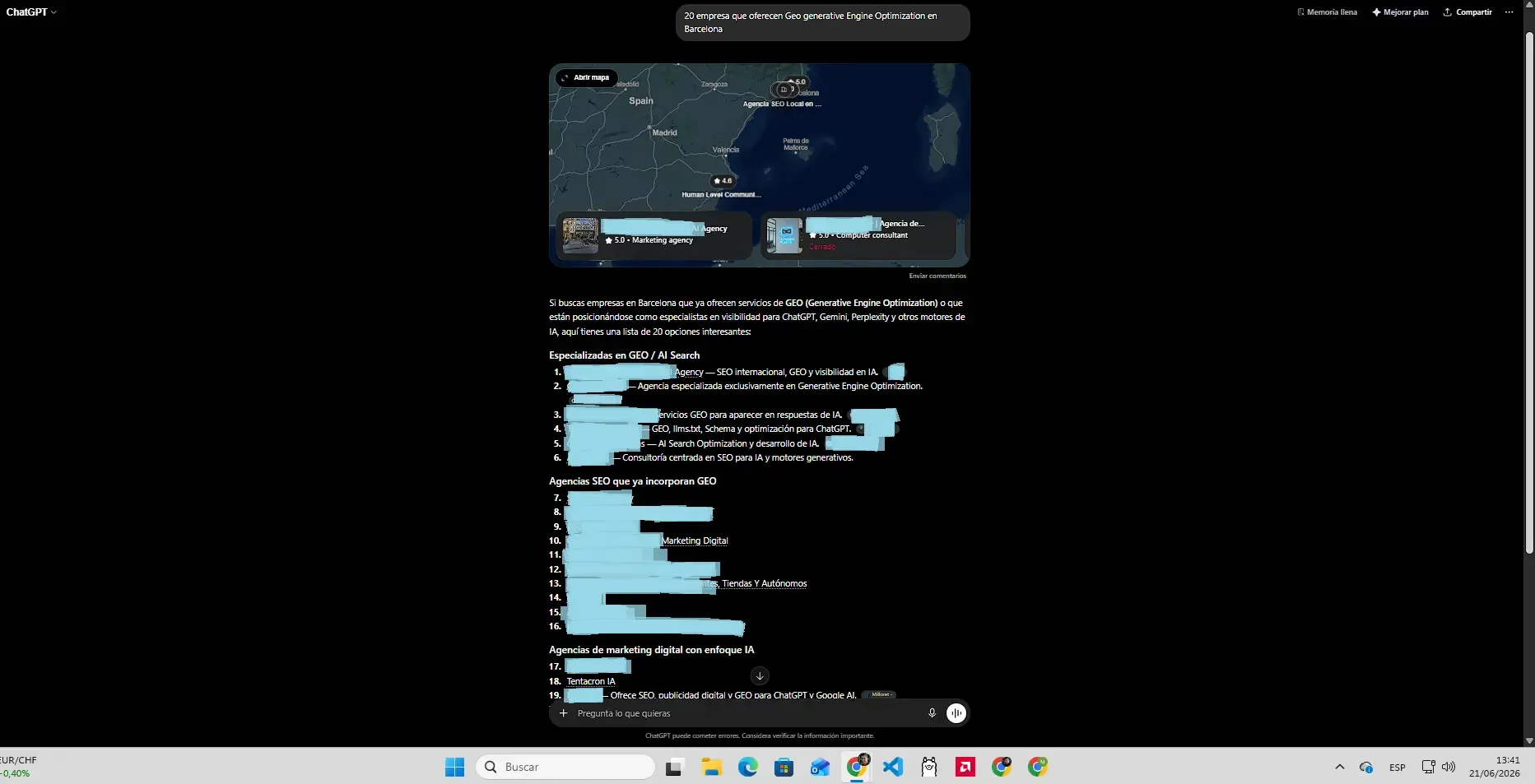This screenshot has height=784, width=1535.
Task: Click heading 'Agencias de marketing digital con enfoque IA'
Action: coord(652,650)
